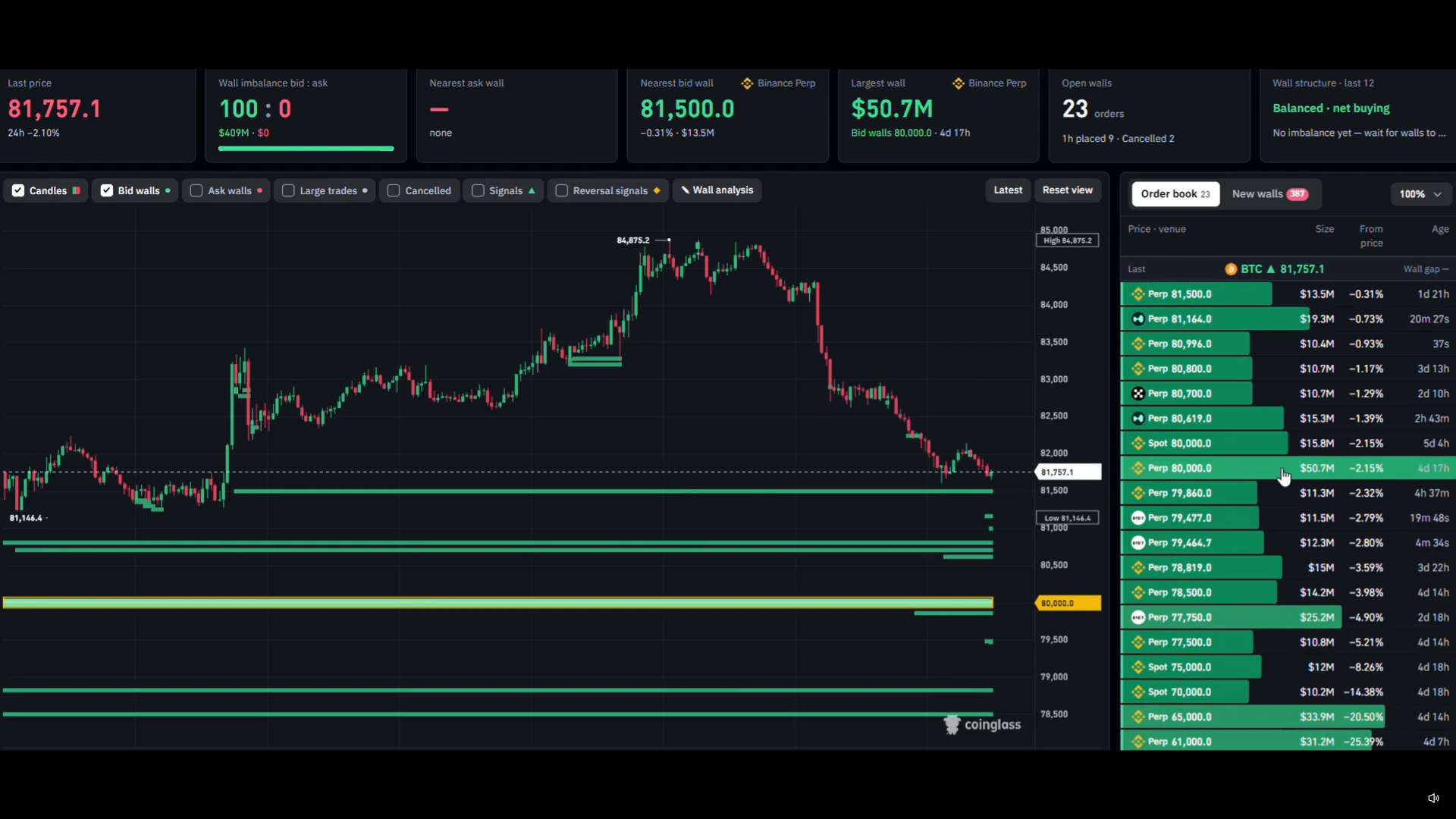Image resolution: width=1456 pixels, height=819 pixels.
Task: Click the High 84,875.2 axis label
Action: click(1067, 240)
